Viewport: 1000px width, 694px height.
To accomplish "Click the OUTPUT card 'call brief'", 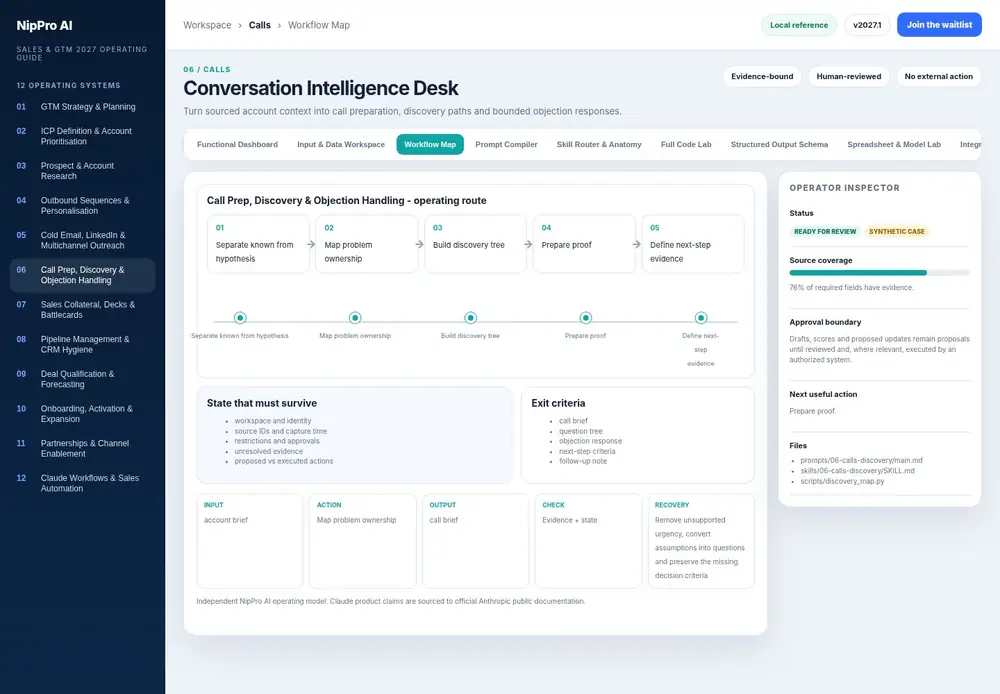I will [475, 541].
